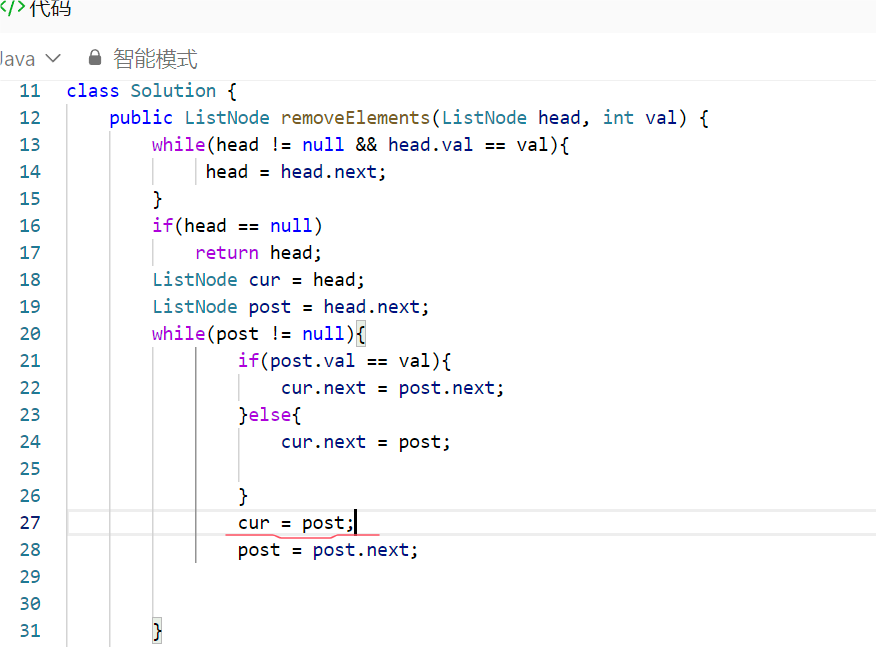
Task: Click the removeElements method name
Action: [355, 118]
